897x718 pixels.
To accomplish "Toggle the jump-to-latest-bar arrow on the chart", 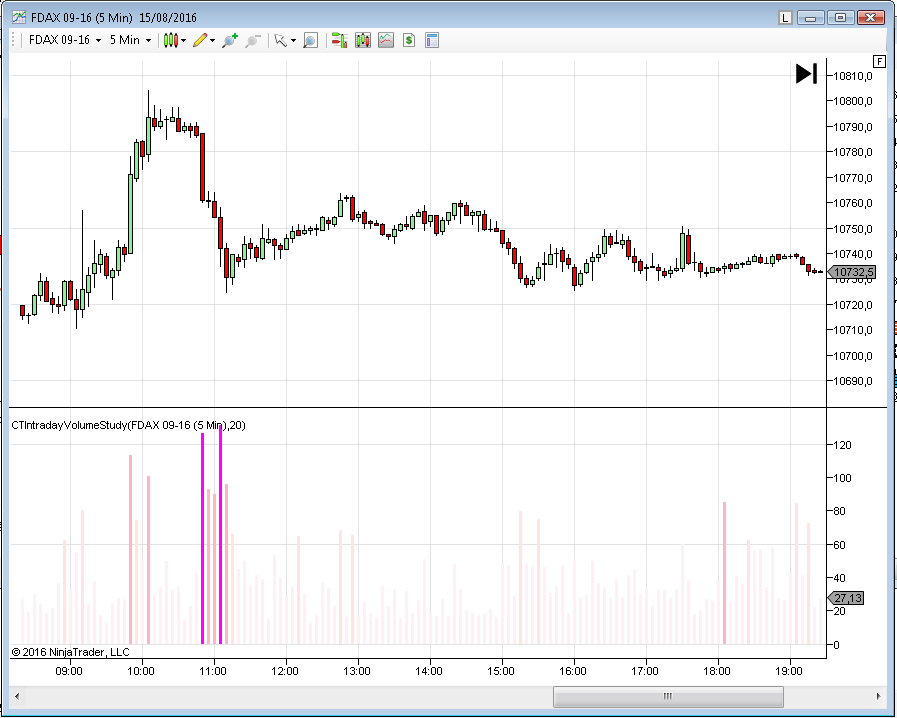I will point(806,73).
